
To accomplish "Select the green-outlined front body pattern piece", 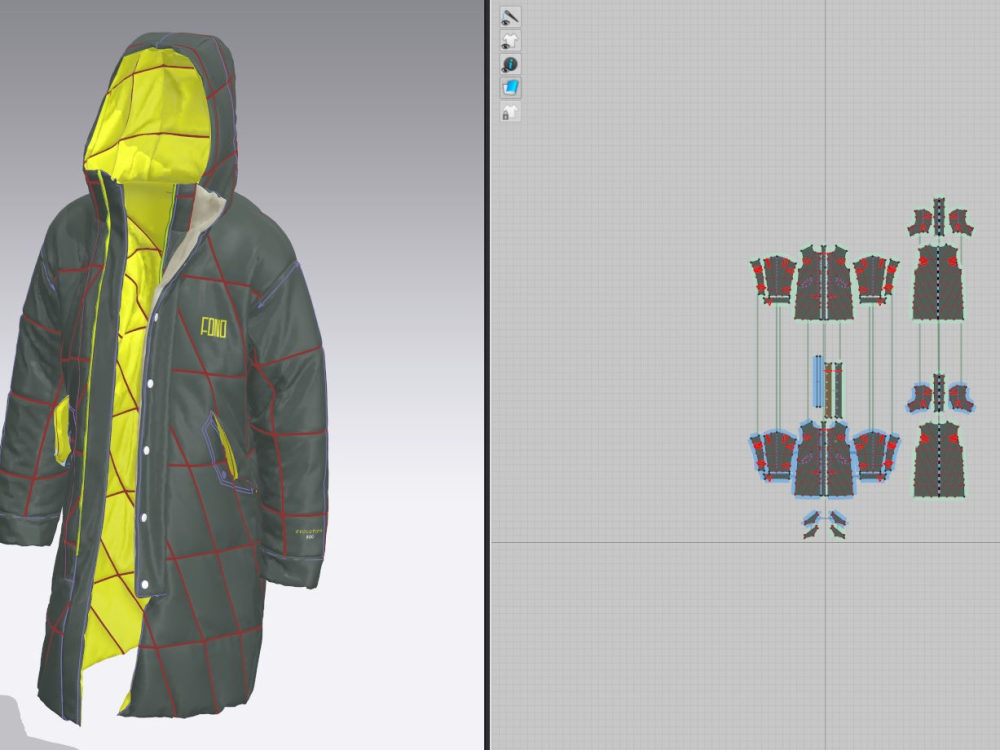I will click(823, 282).
